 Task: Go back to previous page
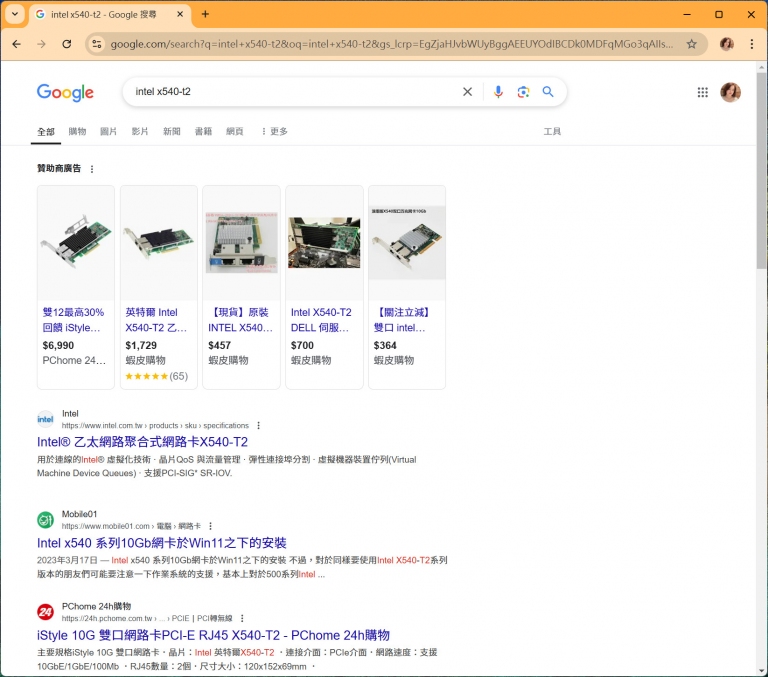point(17,44)
